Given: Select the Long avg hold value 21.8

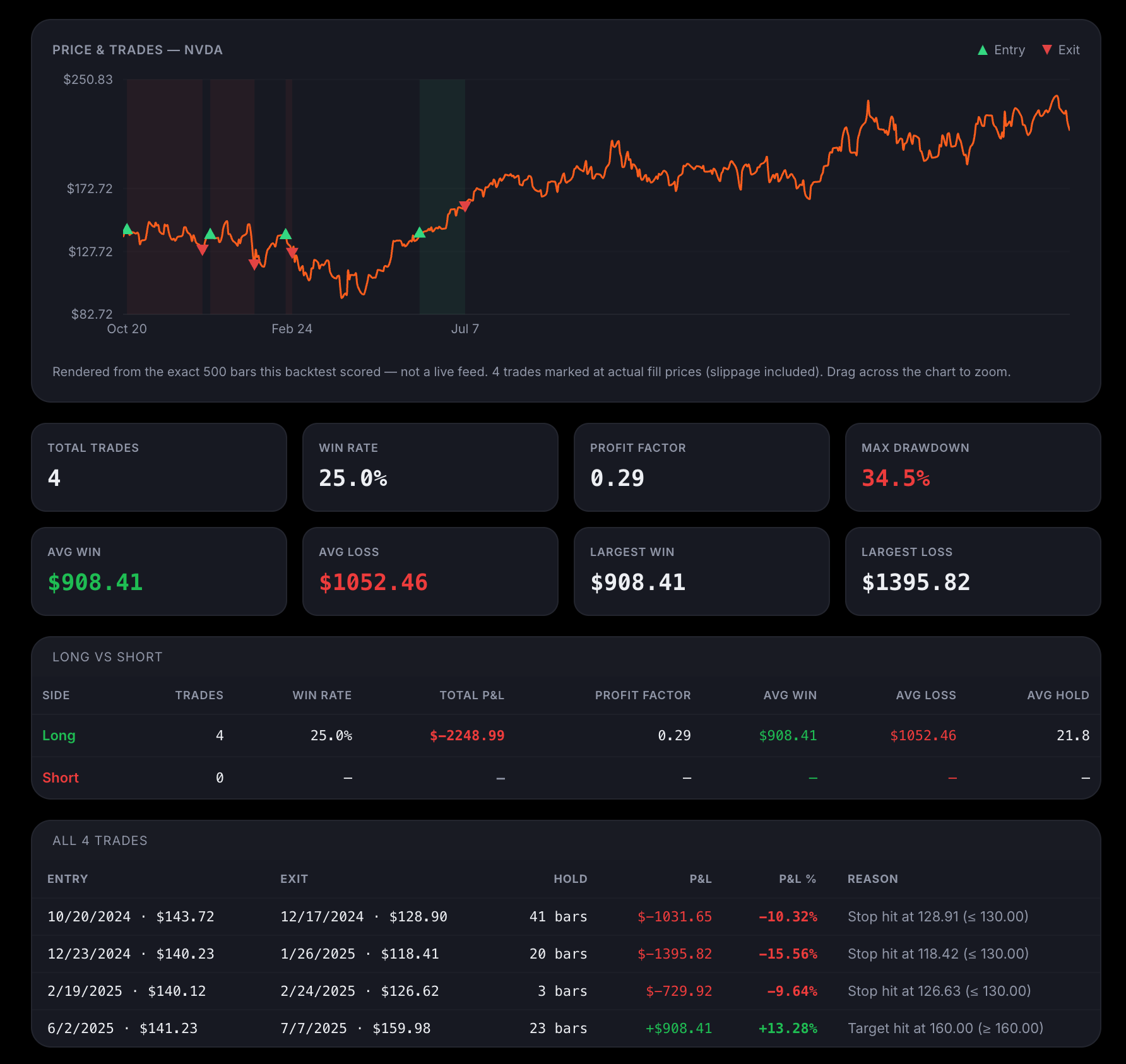Looking at the screenshot, I should pyautogui.click(x=1073, y=735).
